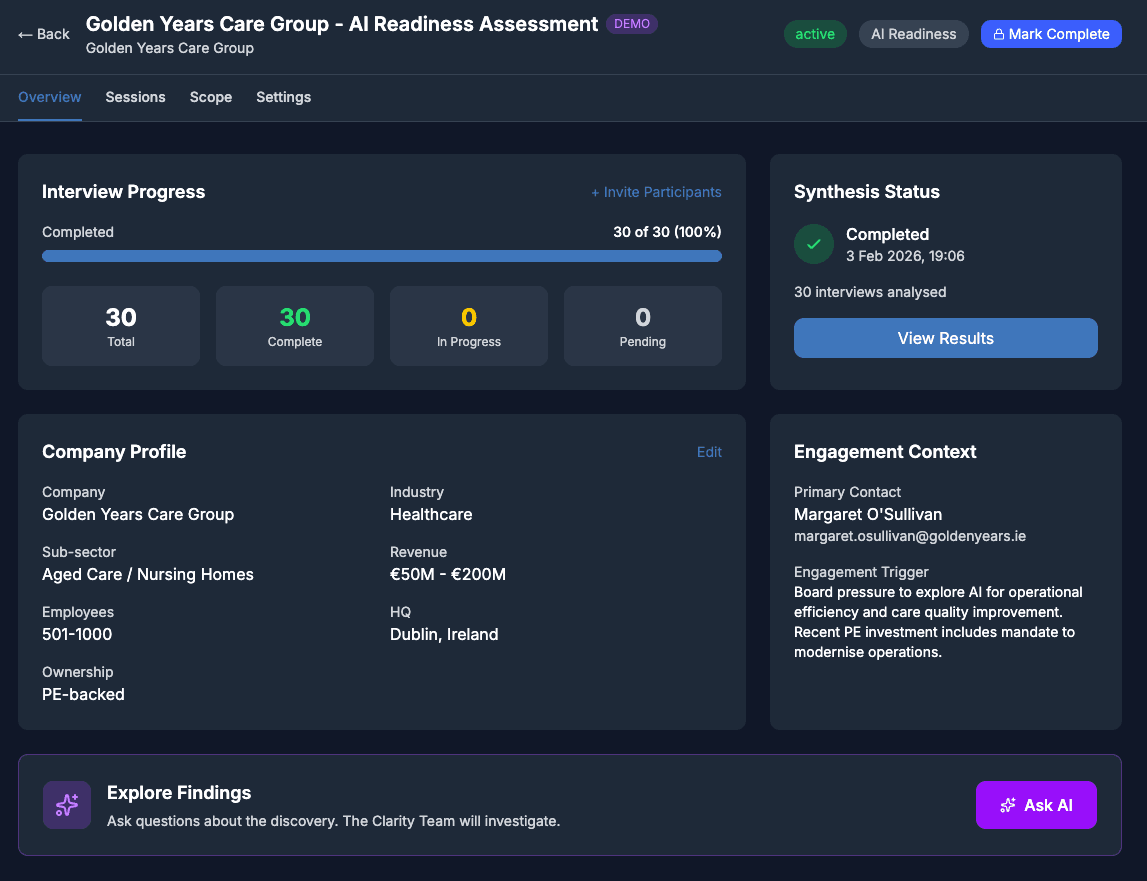Click the green active status badge
Screen dimensions: 1147x881
(816, 34)
